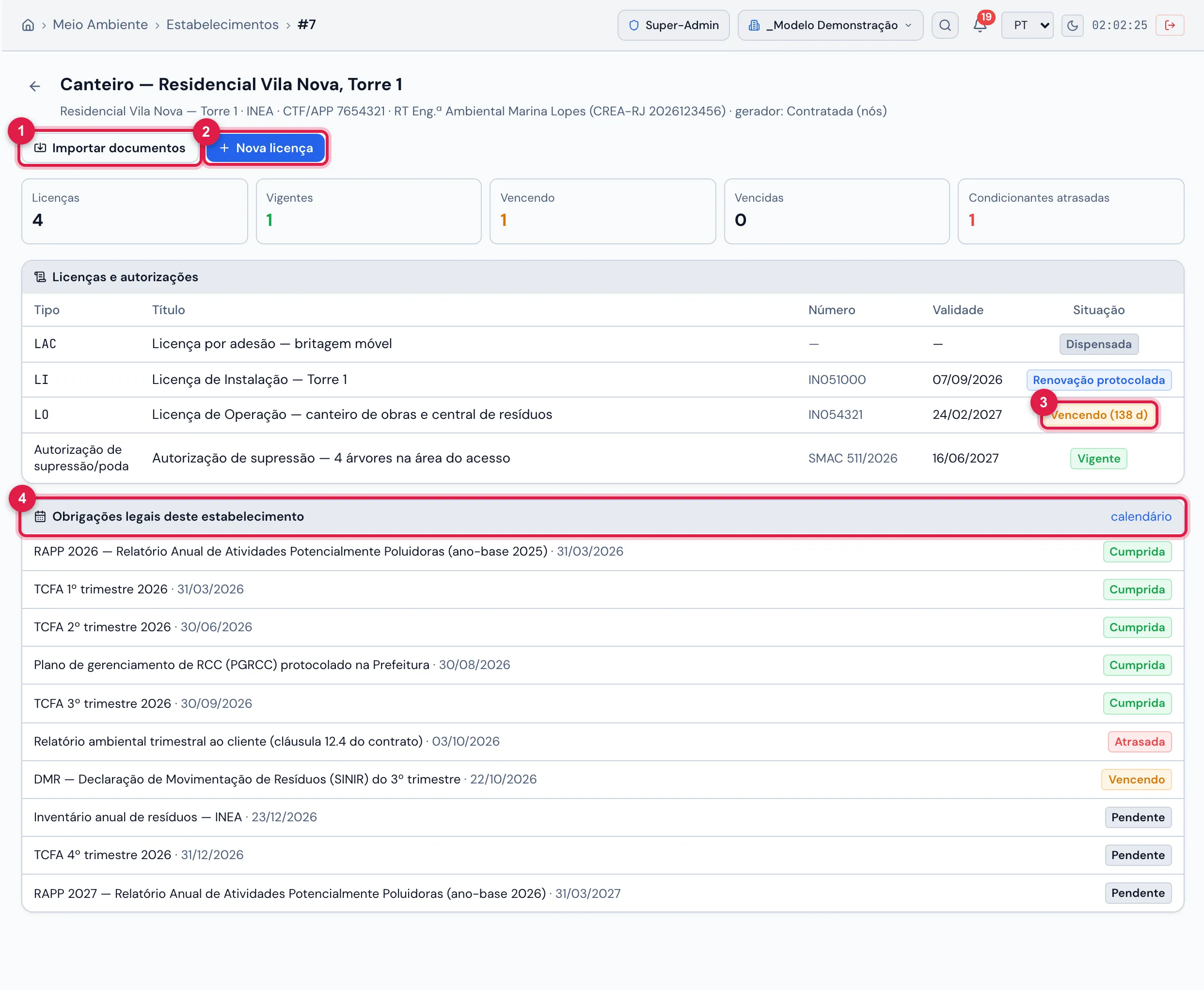Open TCFA 1º trimestre 2026 obligation
The width and height of the screenshot is (1204, 990).
coord(602,590)
